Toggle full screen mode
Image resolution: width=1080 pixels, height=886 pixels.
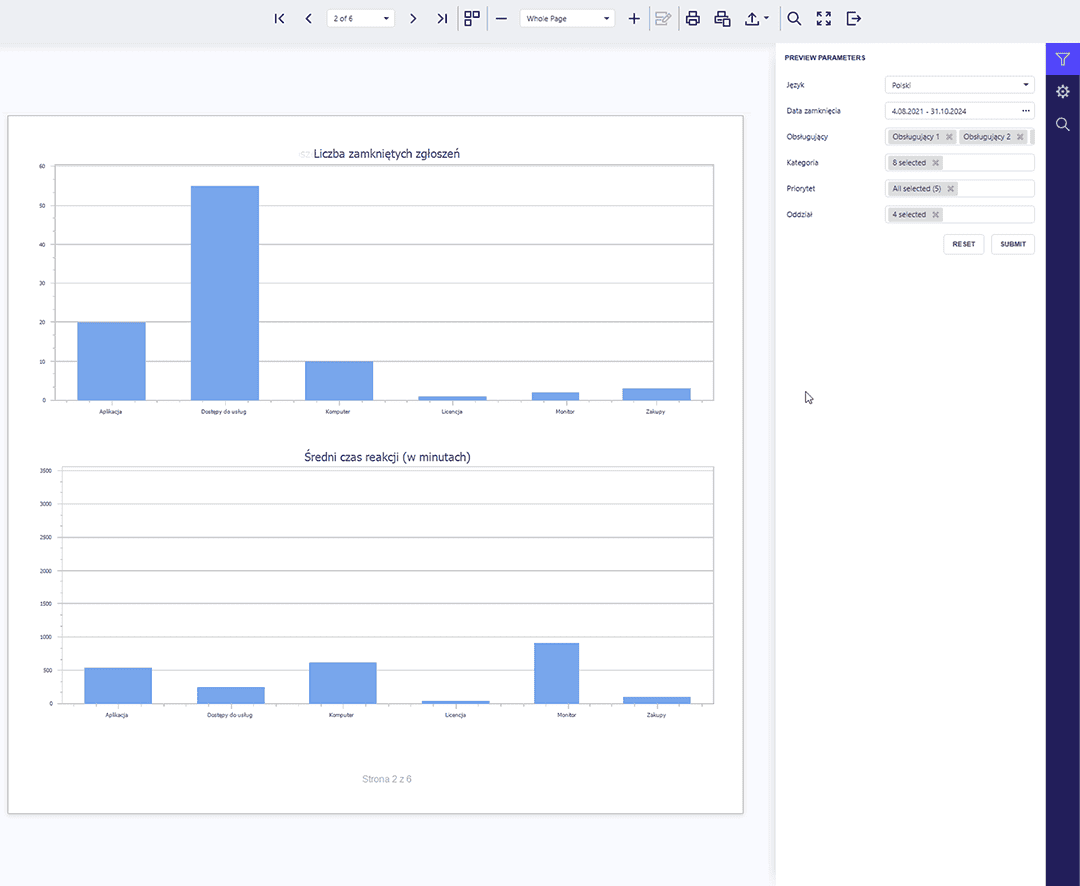pos(824,18)
